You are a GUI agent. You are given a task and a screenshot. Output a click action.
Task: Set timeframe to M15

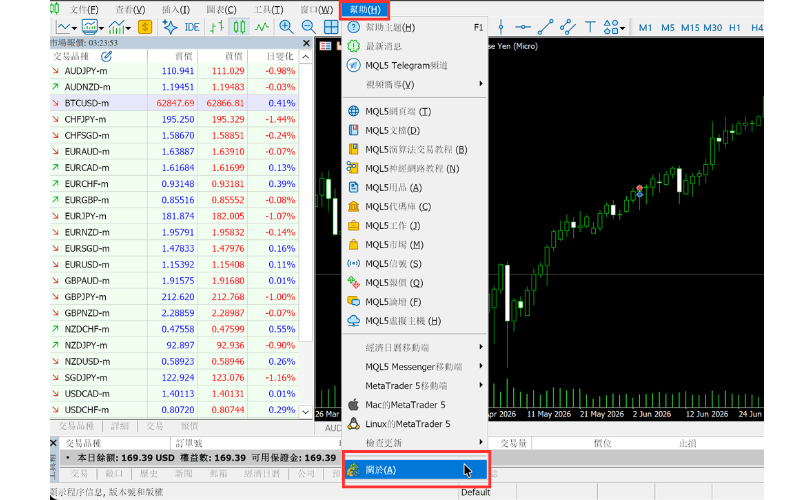pyautogui.click(x=690, y=28)
